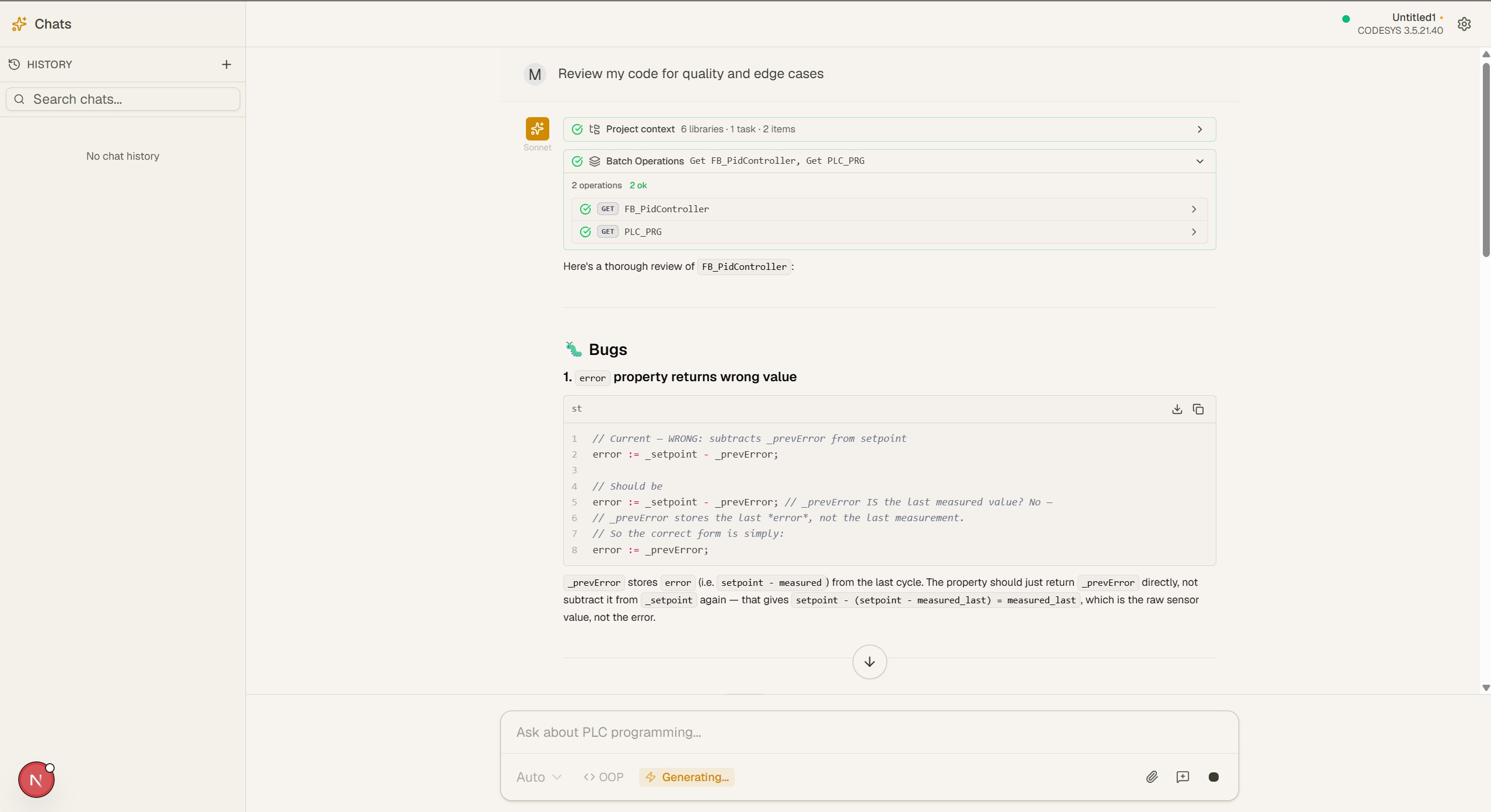Click the new chat bubble plus icon

tap(1183, 777)
